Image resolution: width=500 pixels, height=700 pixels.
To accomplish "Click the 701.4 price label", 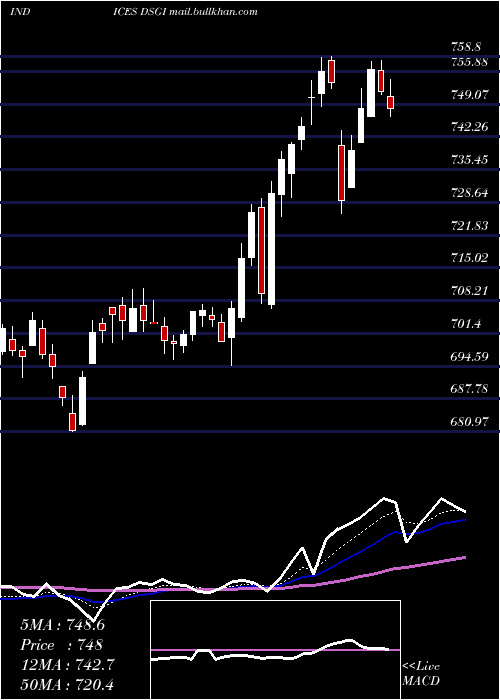I will click(466, 324).
